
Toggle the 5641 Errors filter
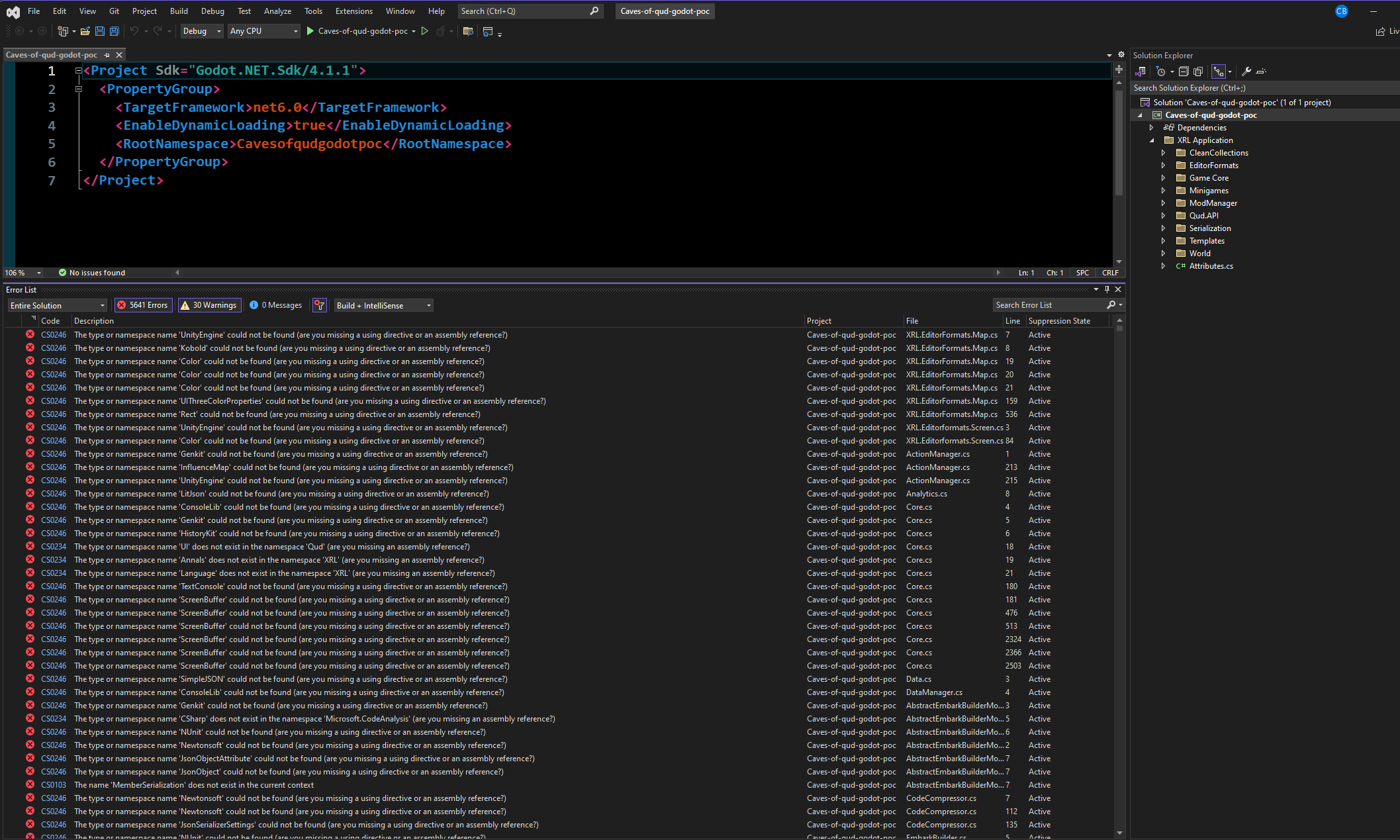pos(142,305)
